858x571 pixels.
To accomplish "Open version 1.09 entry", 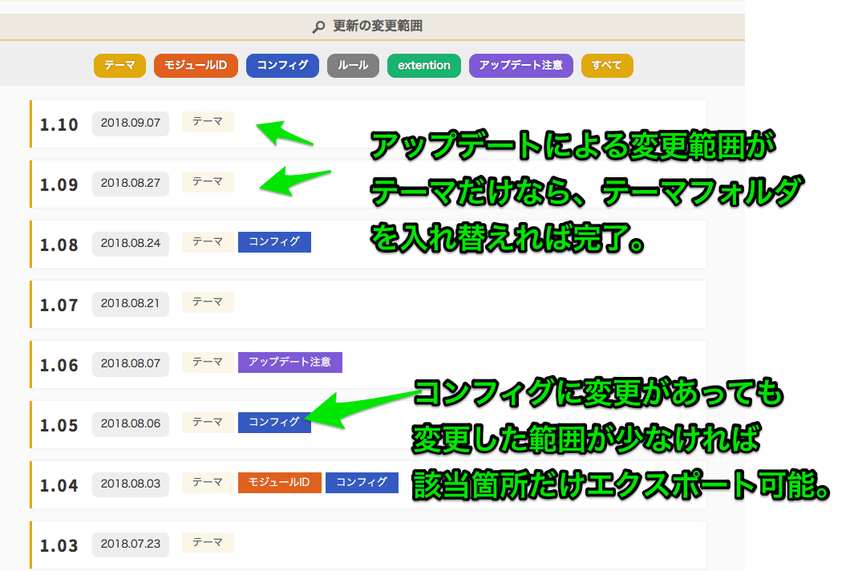I will (x=59, y=184).
